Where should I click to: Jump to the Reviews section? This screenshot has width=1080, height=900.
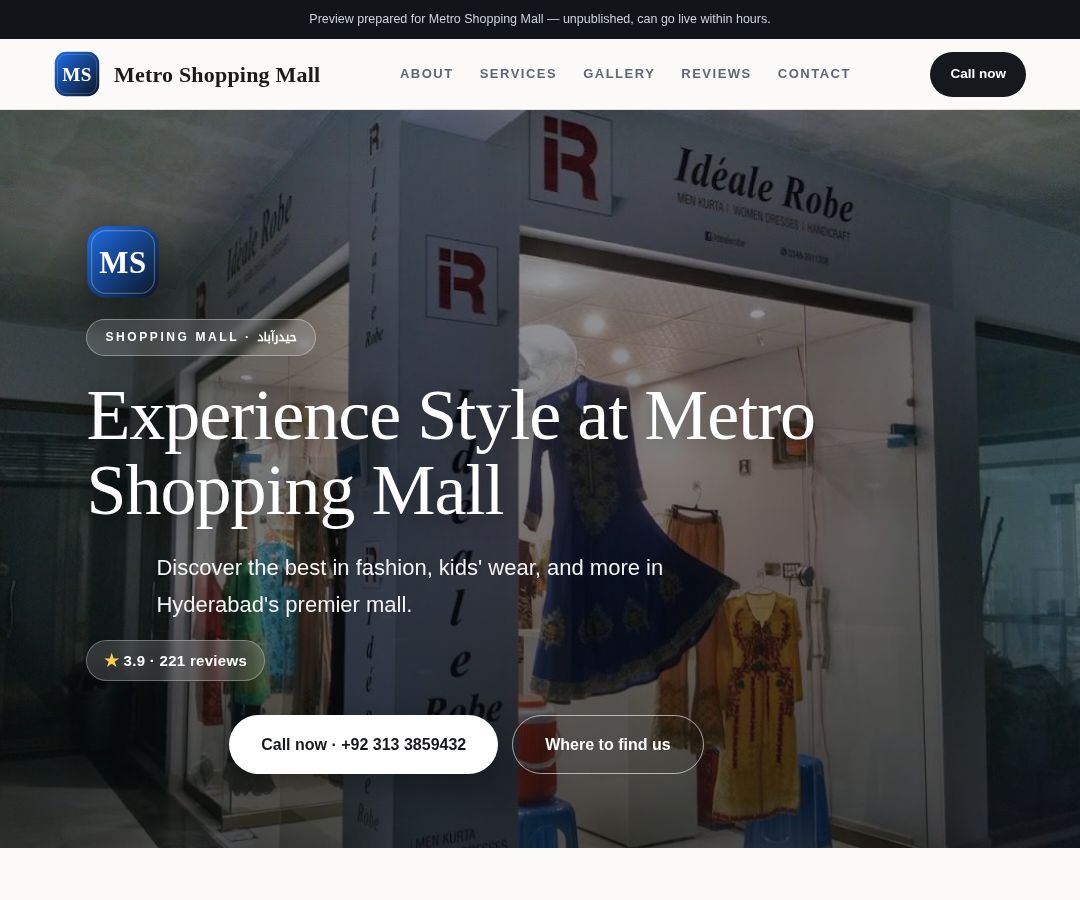click(x=716, y=74)
